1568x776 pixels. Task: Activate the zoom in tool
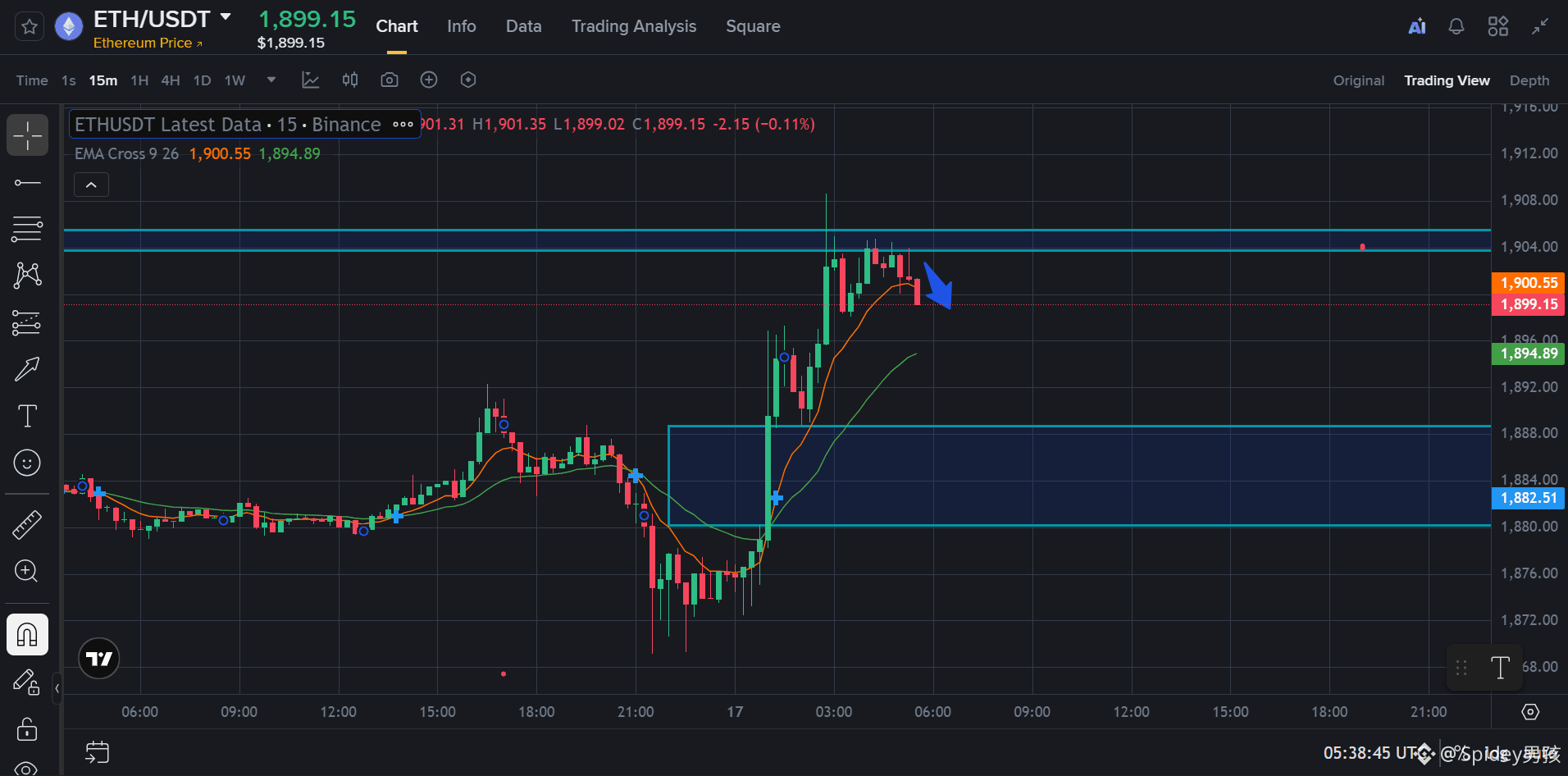(x=28, y=571)
